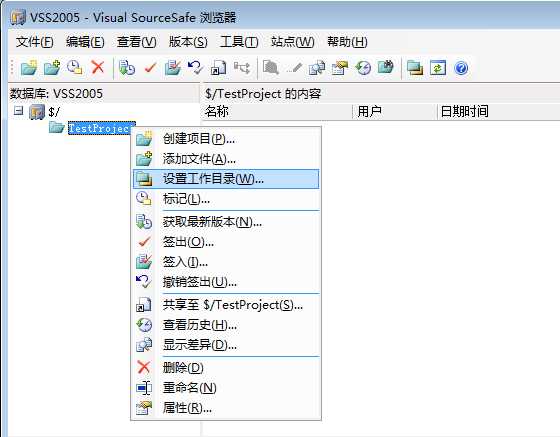This screenshot has height=437, width=560.
Task: Click the Create Project toolbar icon
Action: pos(29,67)
